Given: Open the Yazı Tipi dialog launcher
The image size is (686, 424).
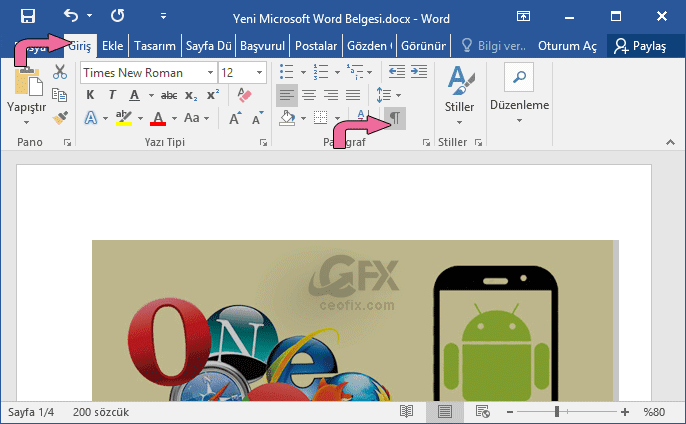Looking at the screenshot, I should point(263,142).
